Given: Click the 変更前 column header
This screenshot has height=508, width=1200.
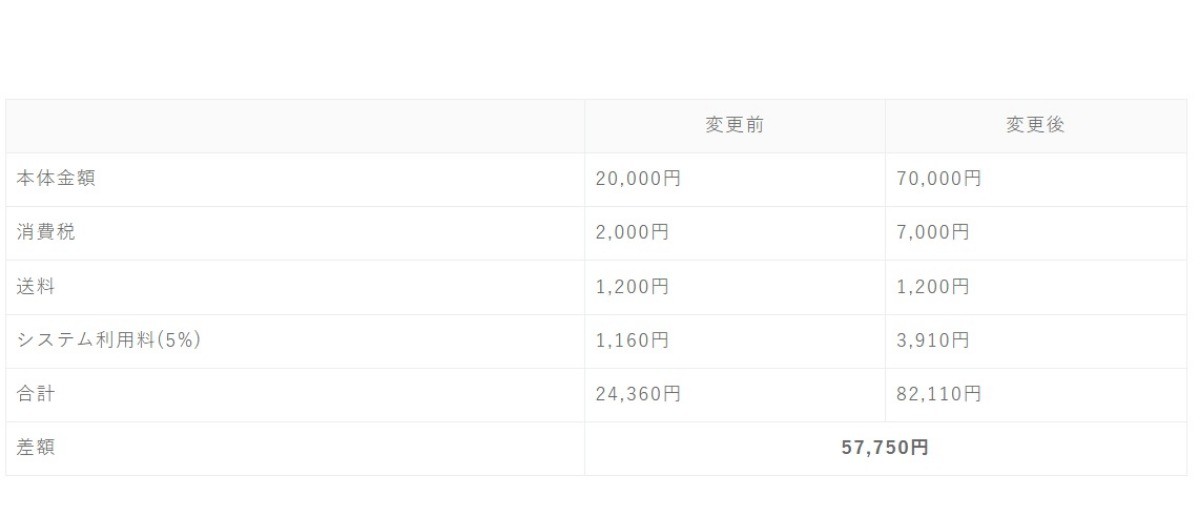Looking at the screenshot, I should (x=735, y=126).
